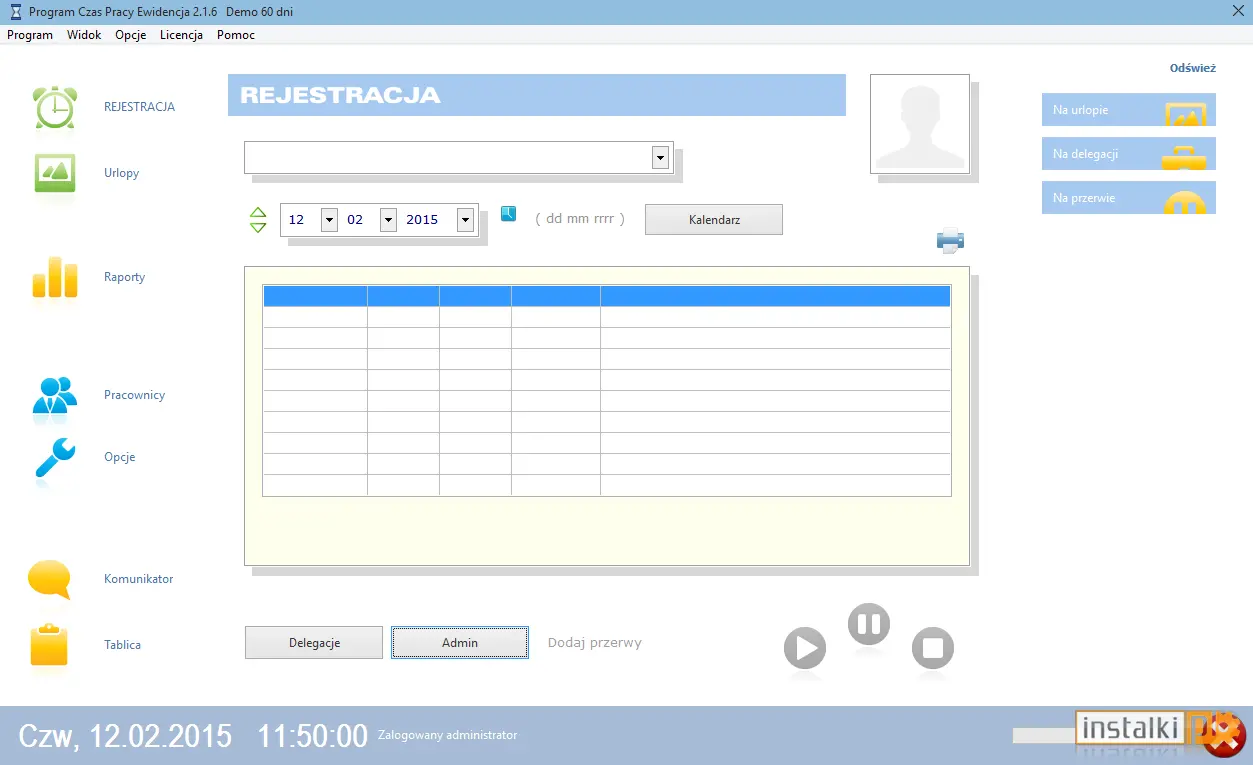This screenshot has width=1253, height=765.
Task: Open the day dropdown showing 12
Action: pos(329,220)
